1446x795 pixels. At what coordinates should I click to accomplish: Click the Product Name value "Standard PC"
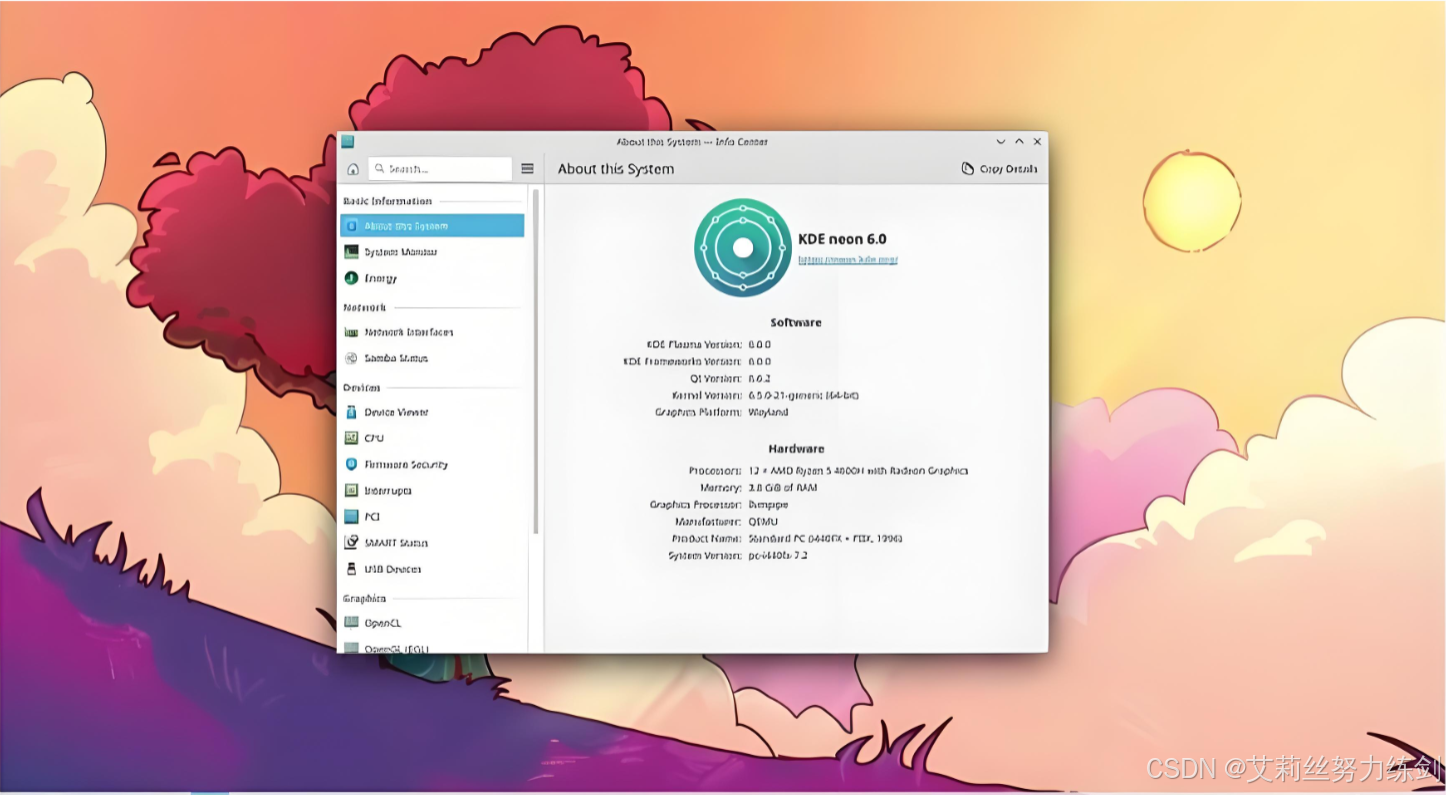coord(825,538)
